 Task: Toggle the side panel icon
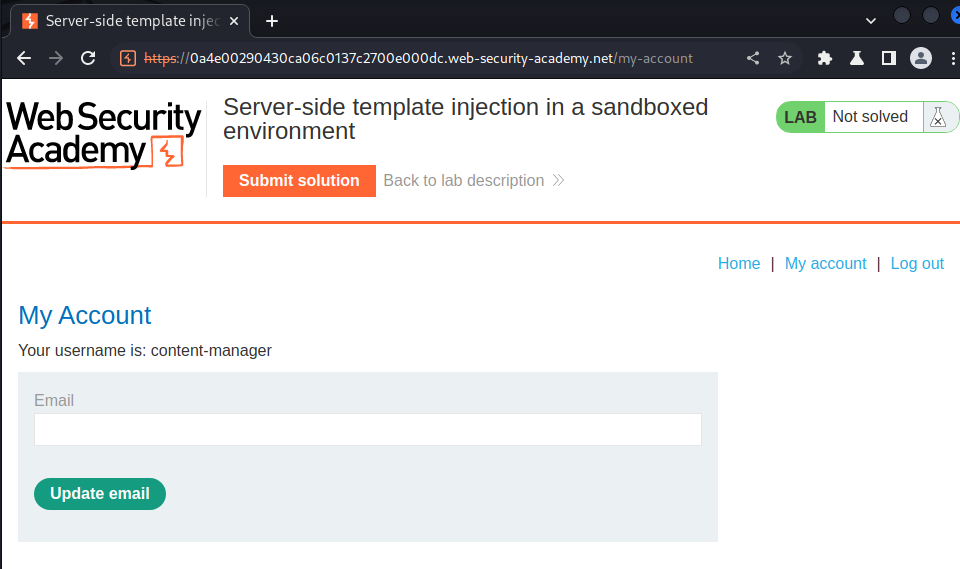pos(888,58)
